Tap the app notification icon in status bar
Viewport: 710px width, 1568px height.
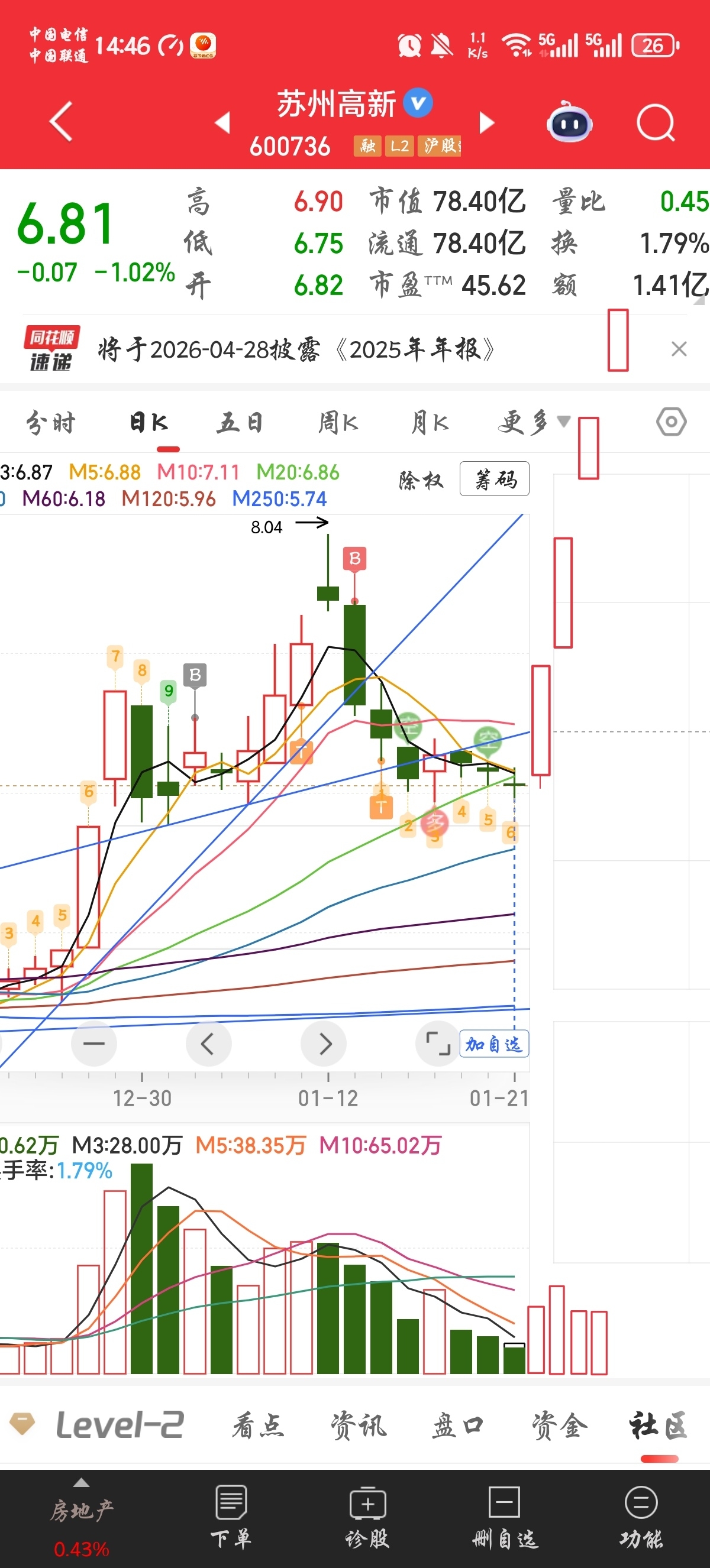tap(203, 45)
